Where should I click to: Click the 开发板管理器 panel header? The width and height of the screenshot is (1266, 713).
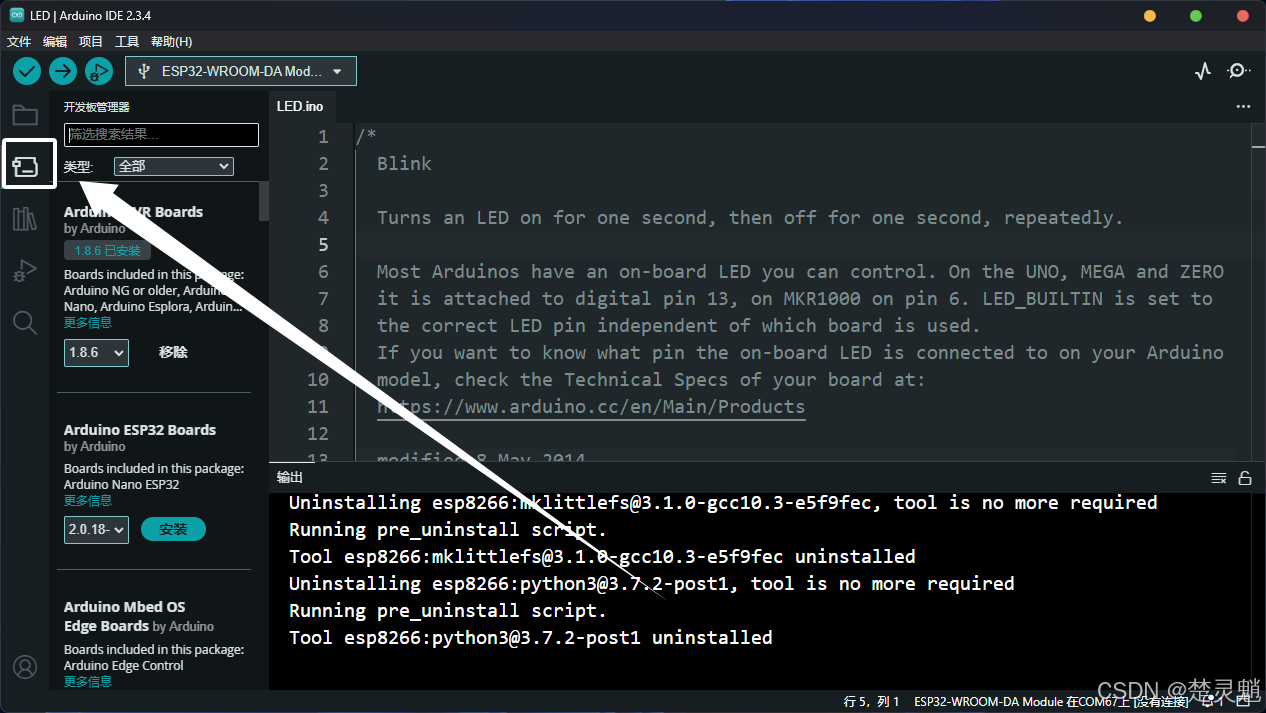pyautogui.click(x=97, y=107)
